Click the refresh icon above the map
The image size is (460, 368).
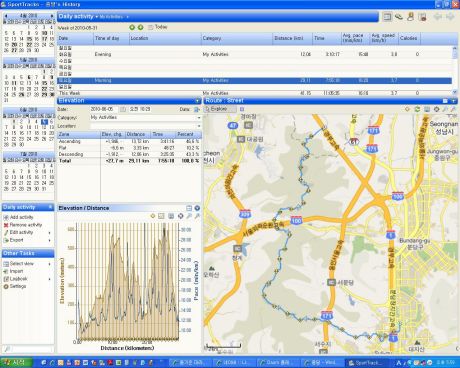[417, 109]
